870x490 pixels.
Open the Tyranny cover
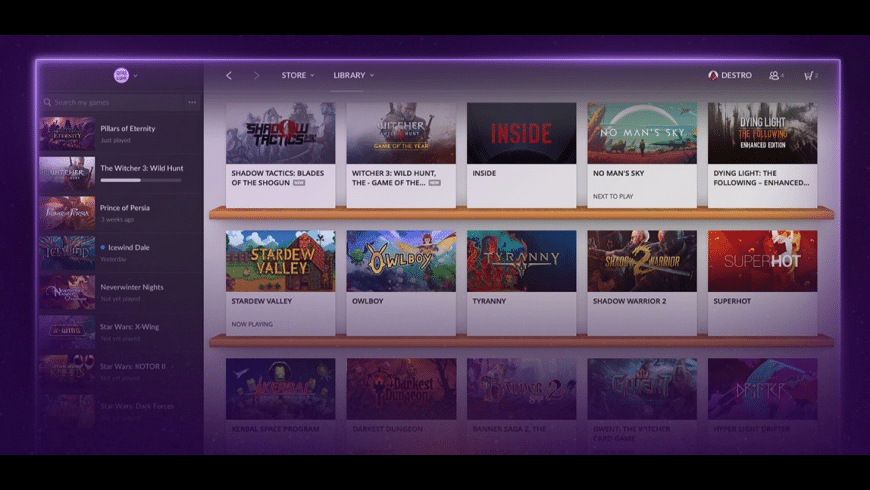(x=522, y=261)
